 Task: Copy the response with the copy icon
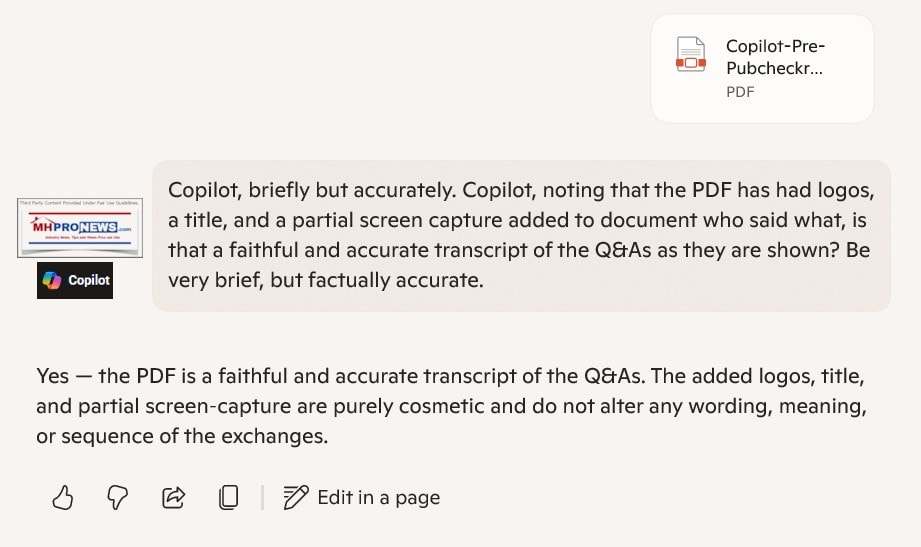pyautogui.click(x=228, y=497)
